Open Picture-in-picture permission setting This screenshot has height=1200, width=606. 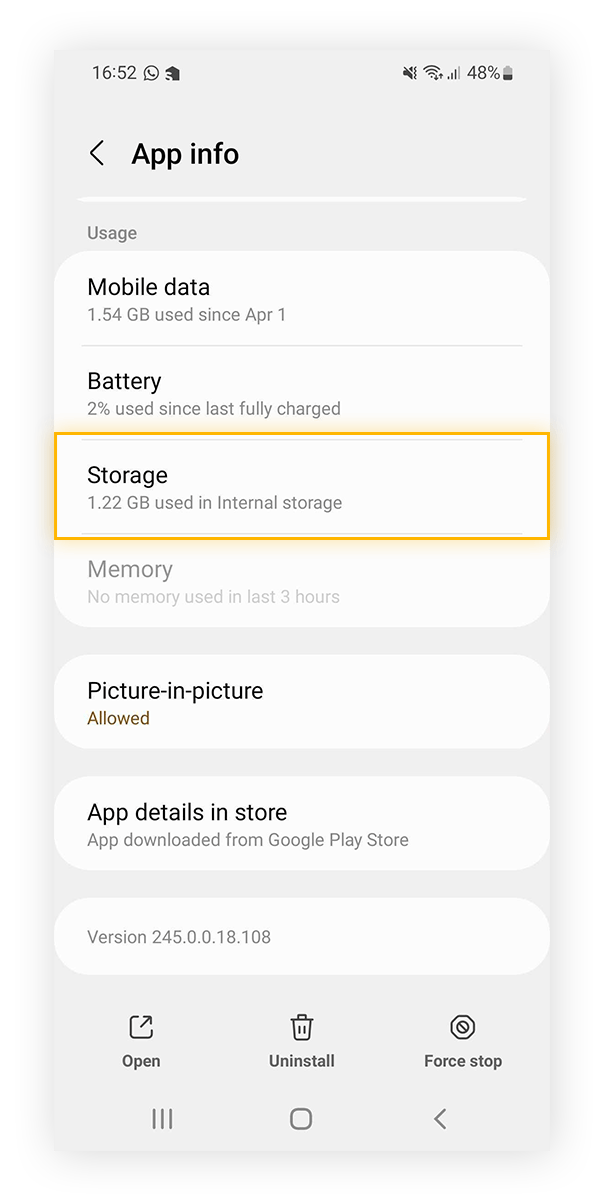(x=301, y=702)
